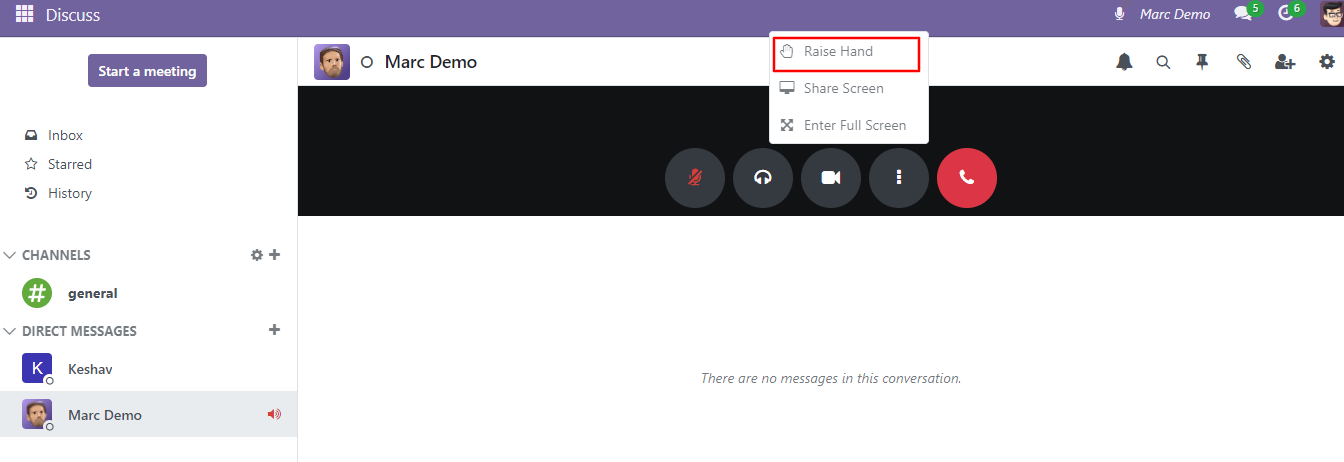Invite people with add user icon

1285,62
